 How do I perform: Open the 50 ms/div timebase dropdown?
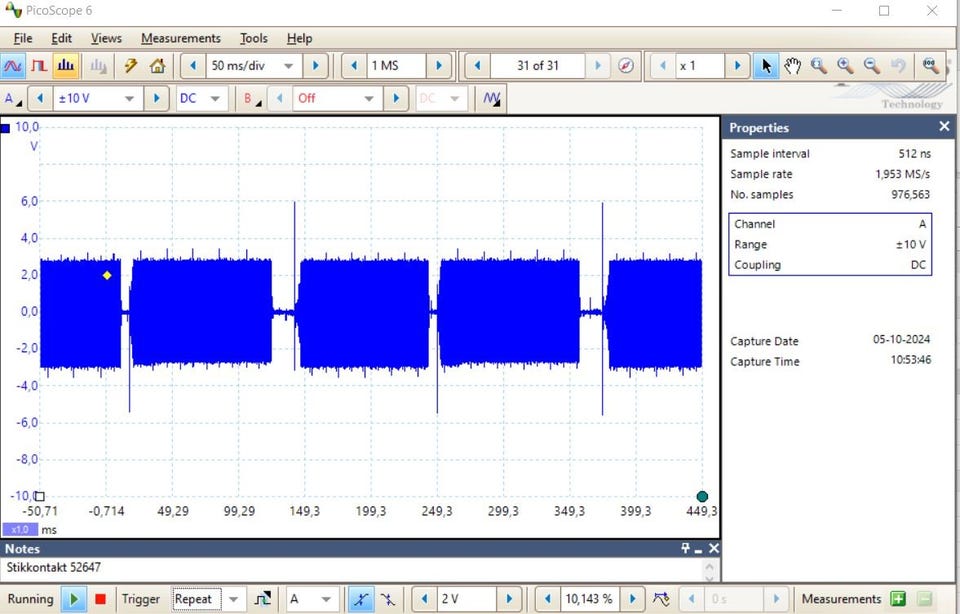tap(289, 66)
